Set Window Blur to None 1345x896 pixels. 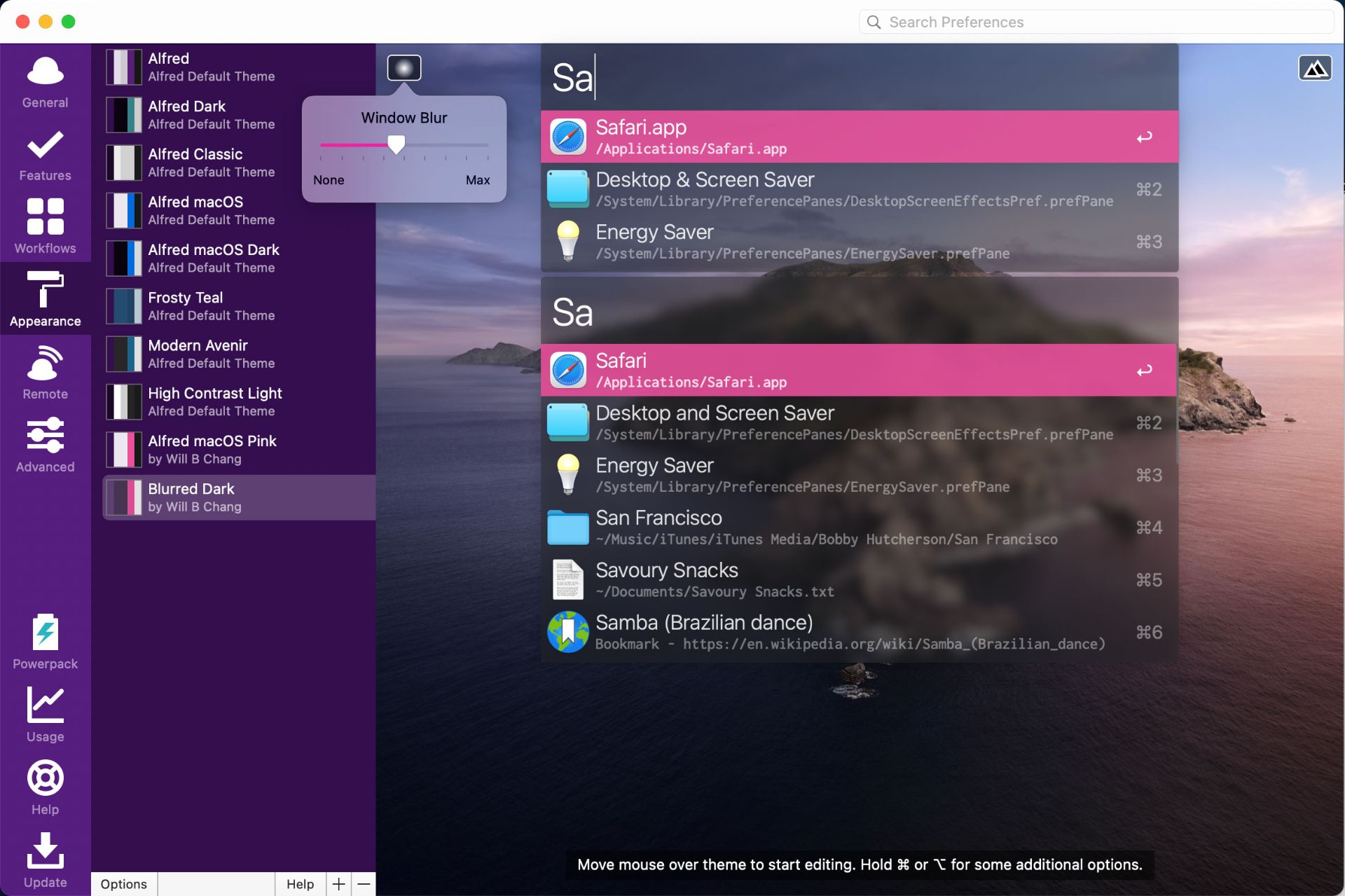[x=329, y=180]
